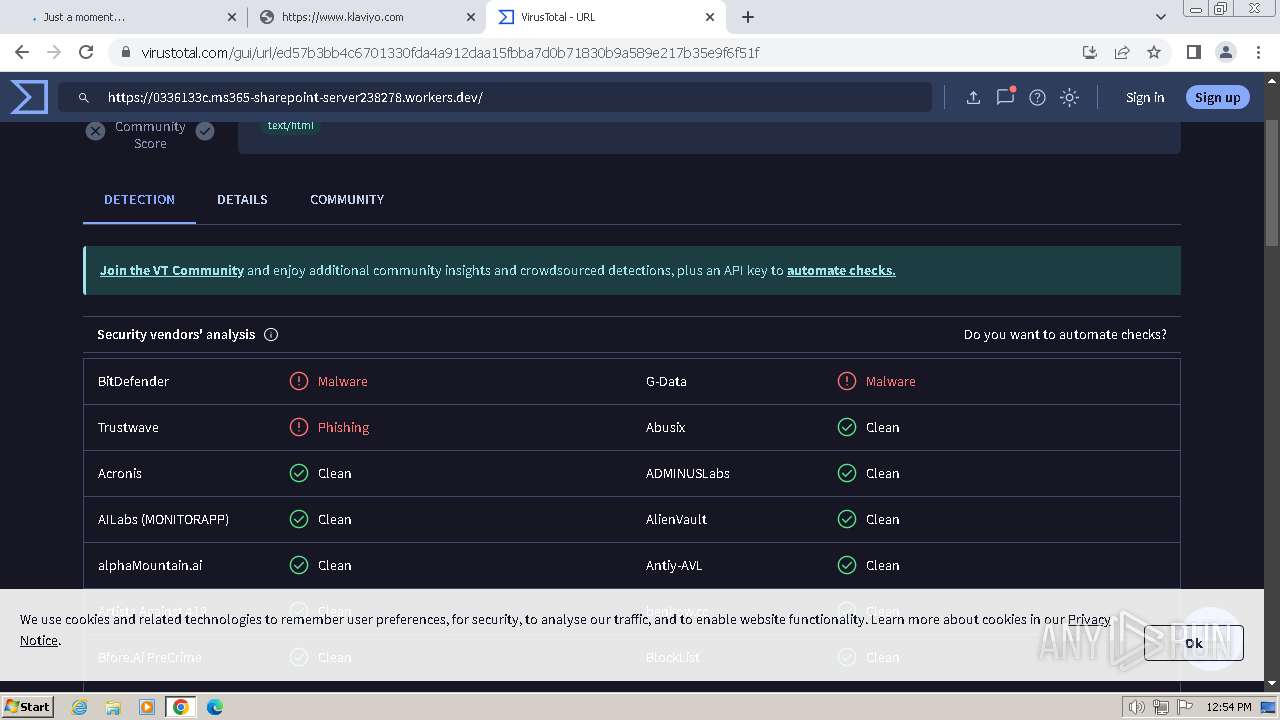The height and width of the screenshot is (720, 1280).
Task: Open Chrome from the taskbar
Action: click(x=181, y=707)
